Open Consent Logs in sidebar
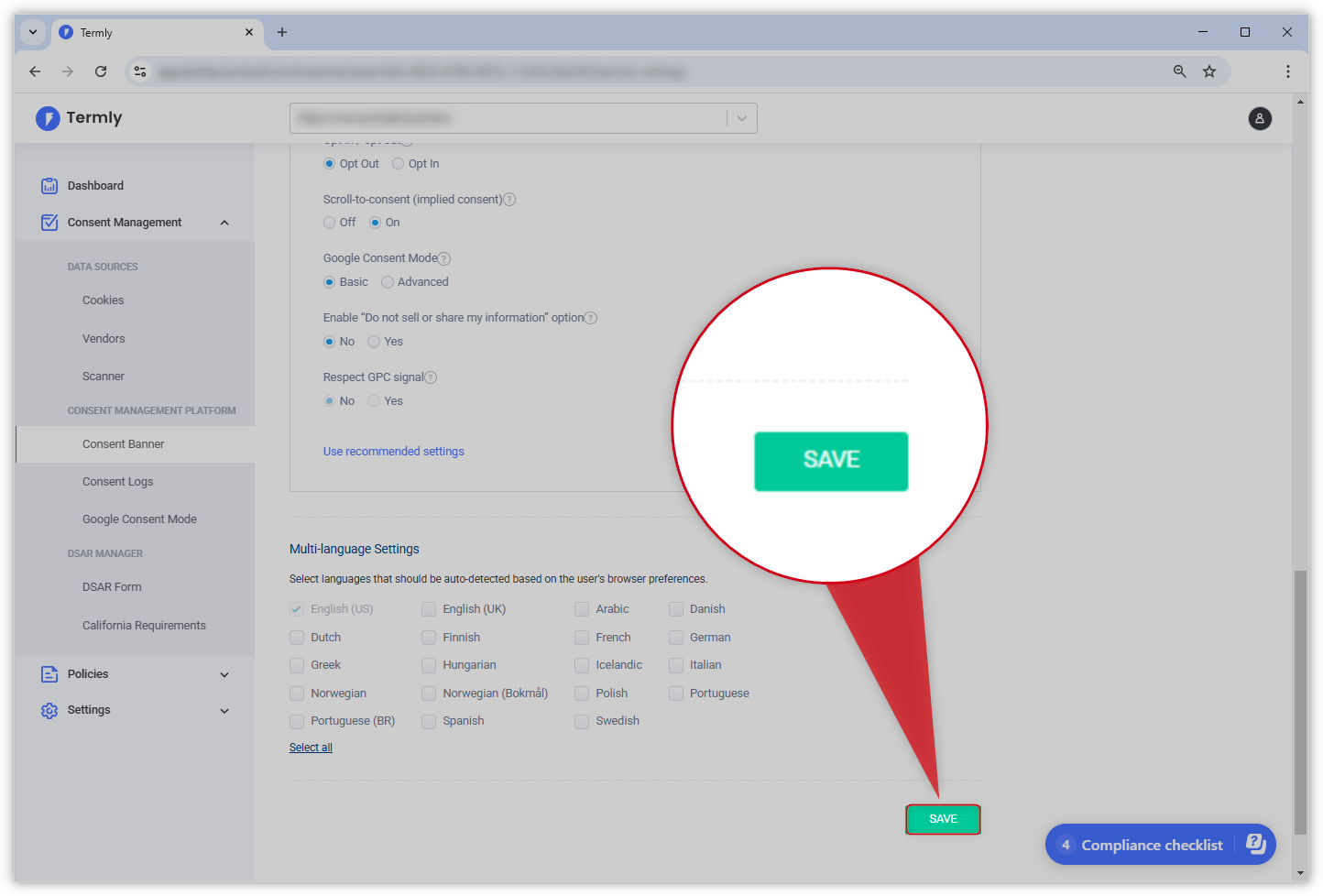 (x=118, y=482)
